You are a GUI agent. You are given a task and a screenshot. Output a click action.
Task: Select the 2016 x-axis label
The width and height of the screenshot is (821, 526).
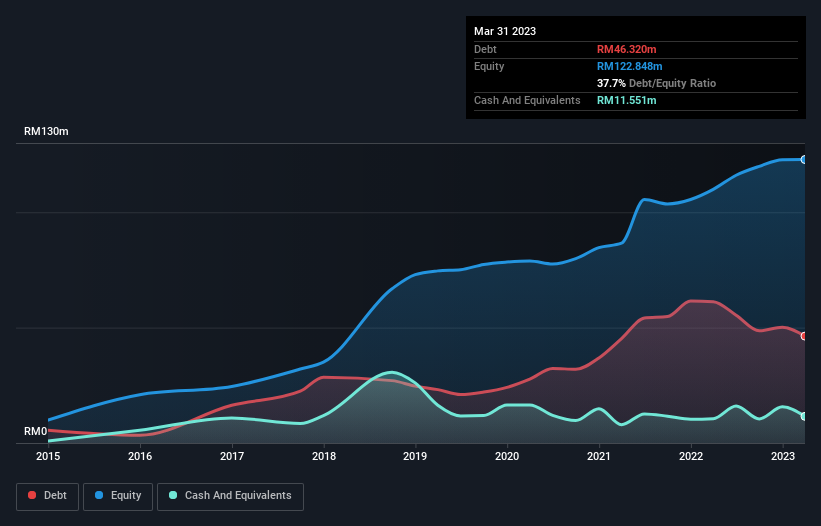click(x=140, y=456)
